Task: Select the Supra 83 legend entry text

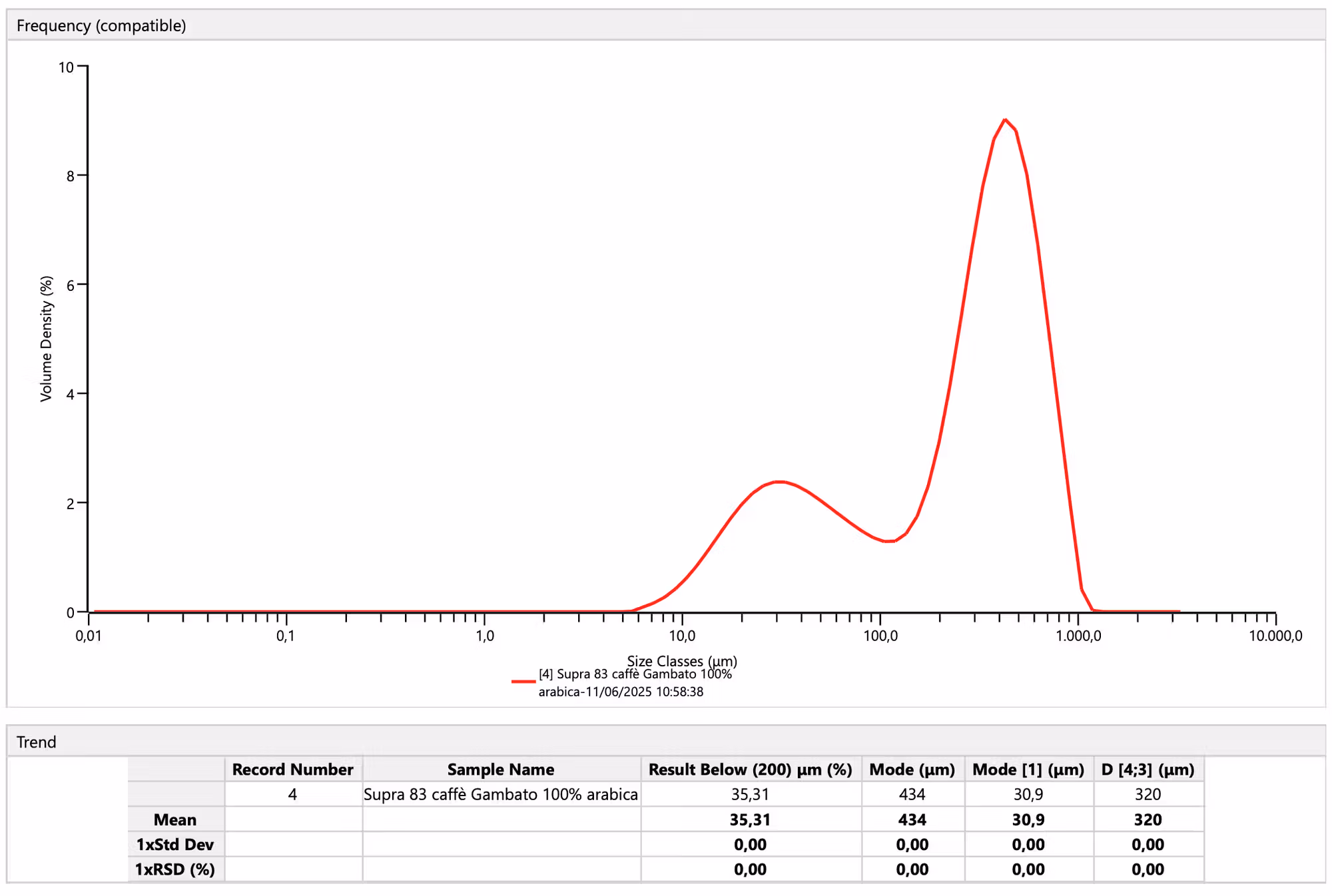Action: tap(634, 682)
